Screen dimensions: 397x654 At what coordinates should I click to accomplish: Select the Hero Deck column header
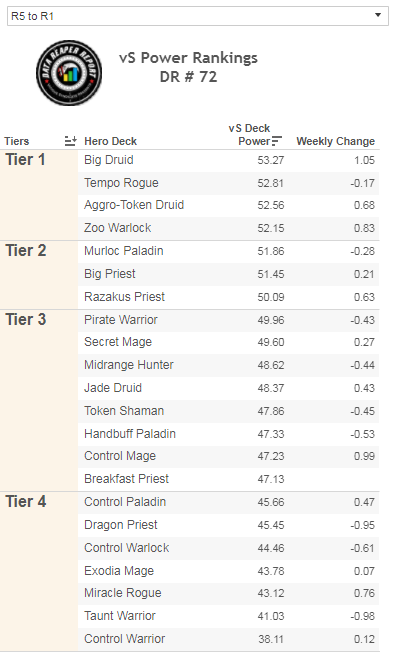pyautogui.click(x=111, y=141)
